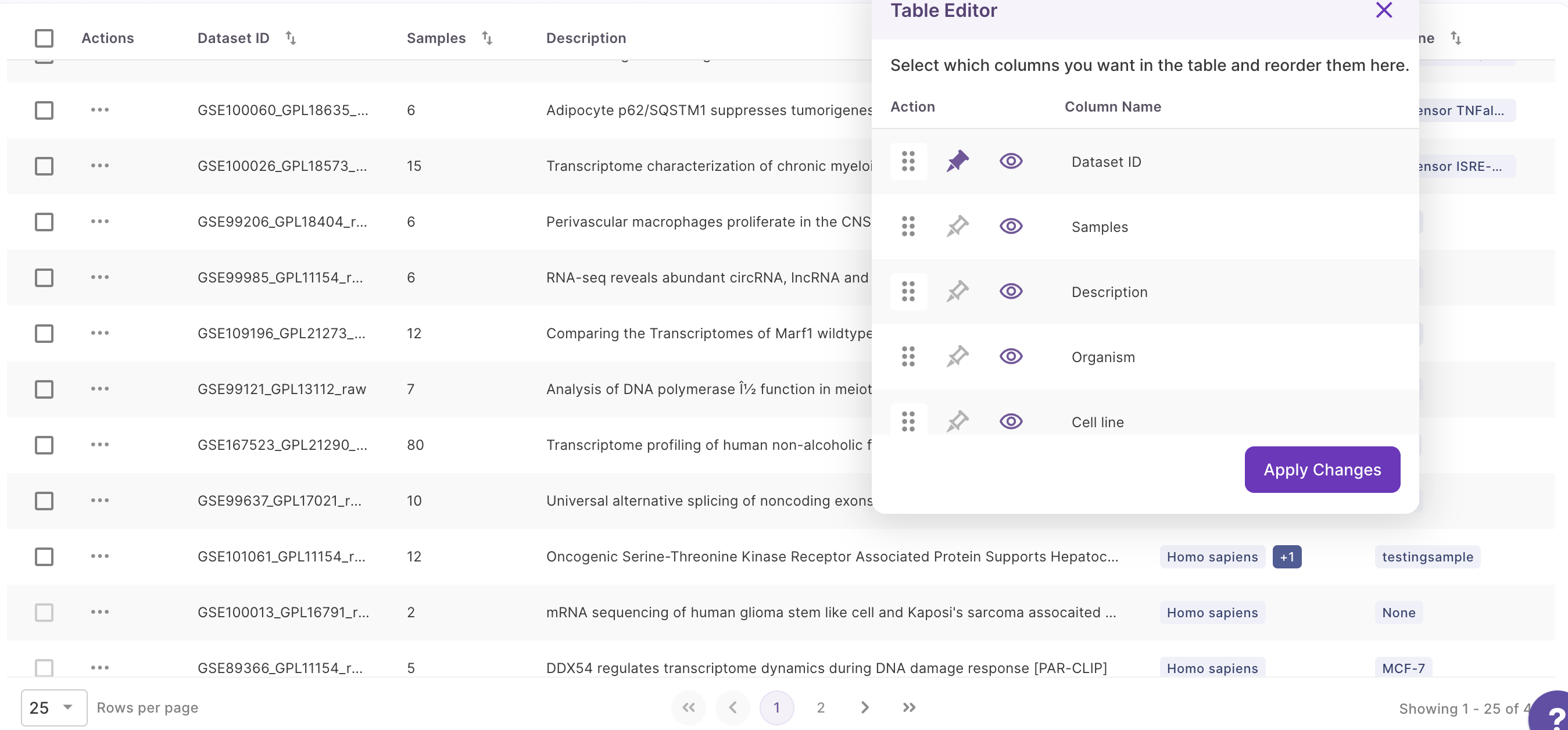Hide the Dataset ID column via eye icon
Screen dimensions: 1568x730
(1011, 162)
